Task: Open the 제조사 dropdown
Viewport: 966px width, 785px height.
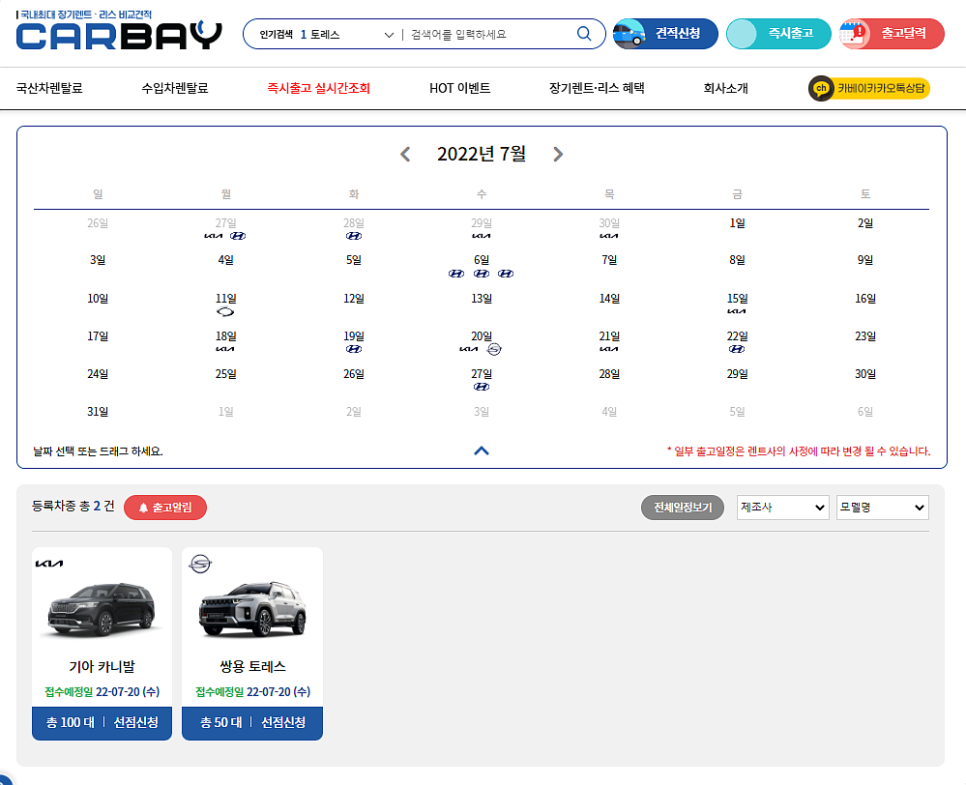Action: [782, 508]
